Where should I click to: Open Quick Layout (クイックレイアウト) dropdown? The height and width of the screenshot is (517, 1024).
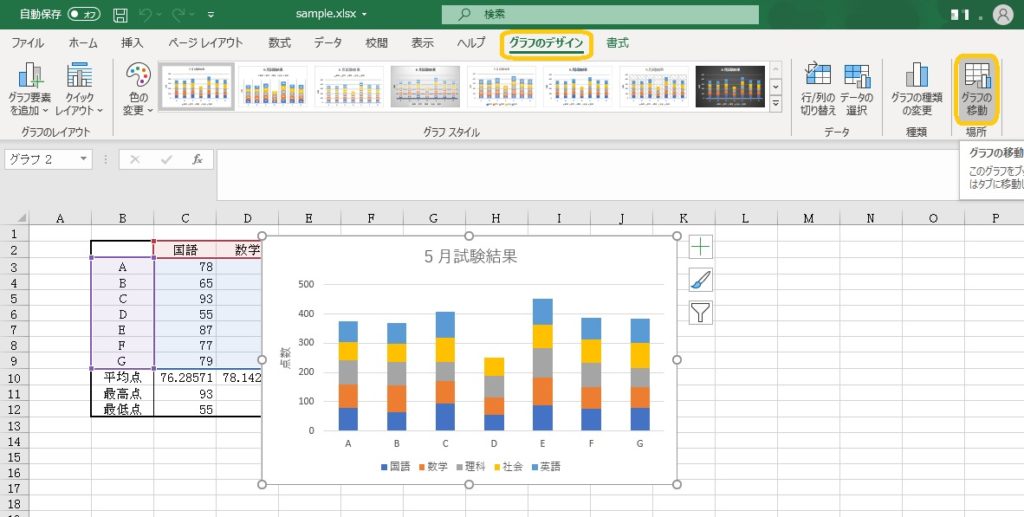click(x=80, y=90)
